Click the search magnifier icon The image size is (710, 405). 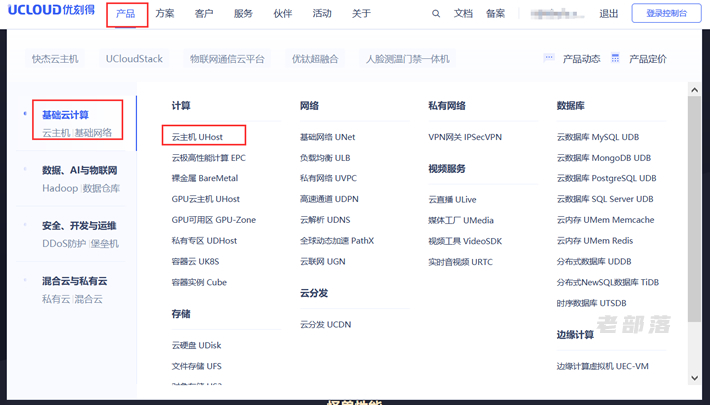pos(436,14)
